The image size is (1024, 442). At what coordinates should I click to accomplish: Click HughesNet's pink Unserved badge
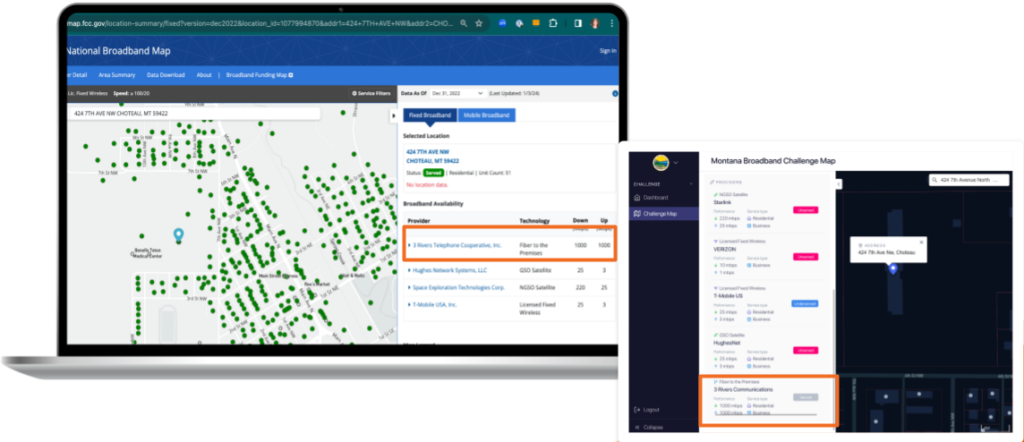tap(806, 350)
